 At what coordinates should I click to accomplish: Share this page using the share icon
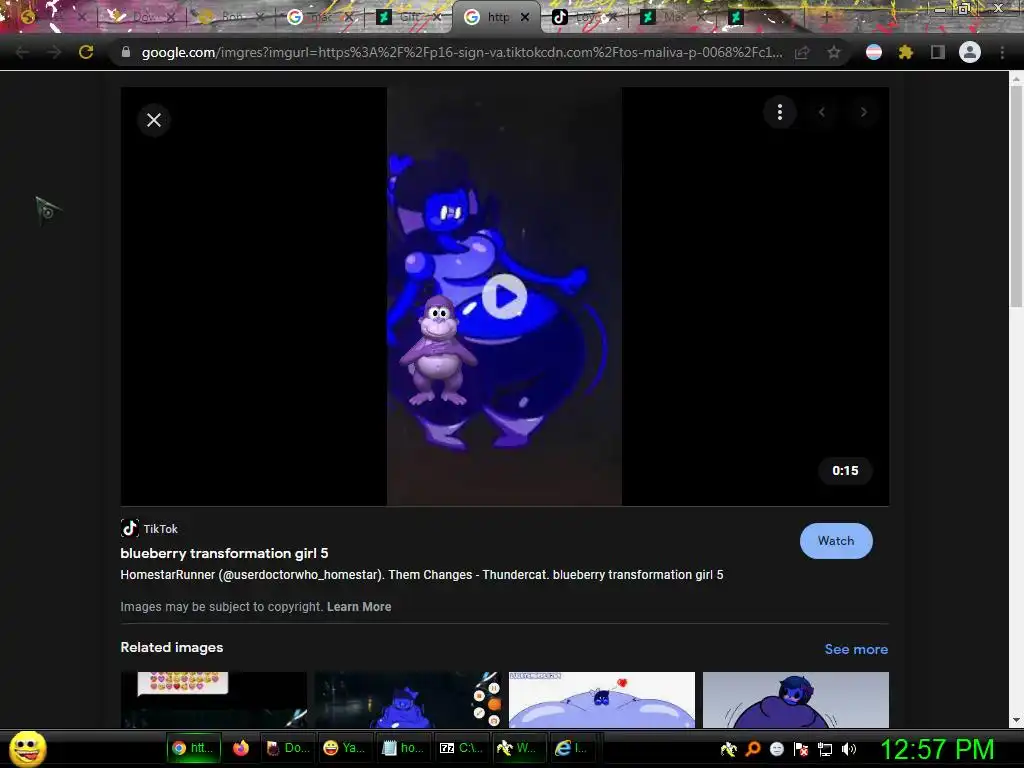click(802, 52)
